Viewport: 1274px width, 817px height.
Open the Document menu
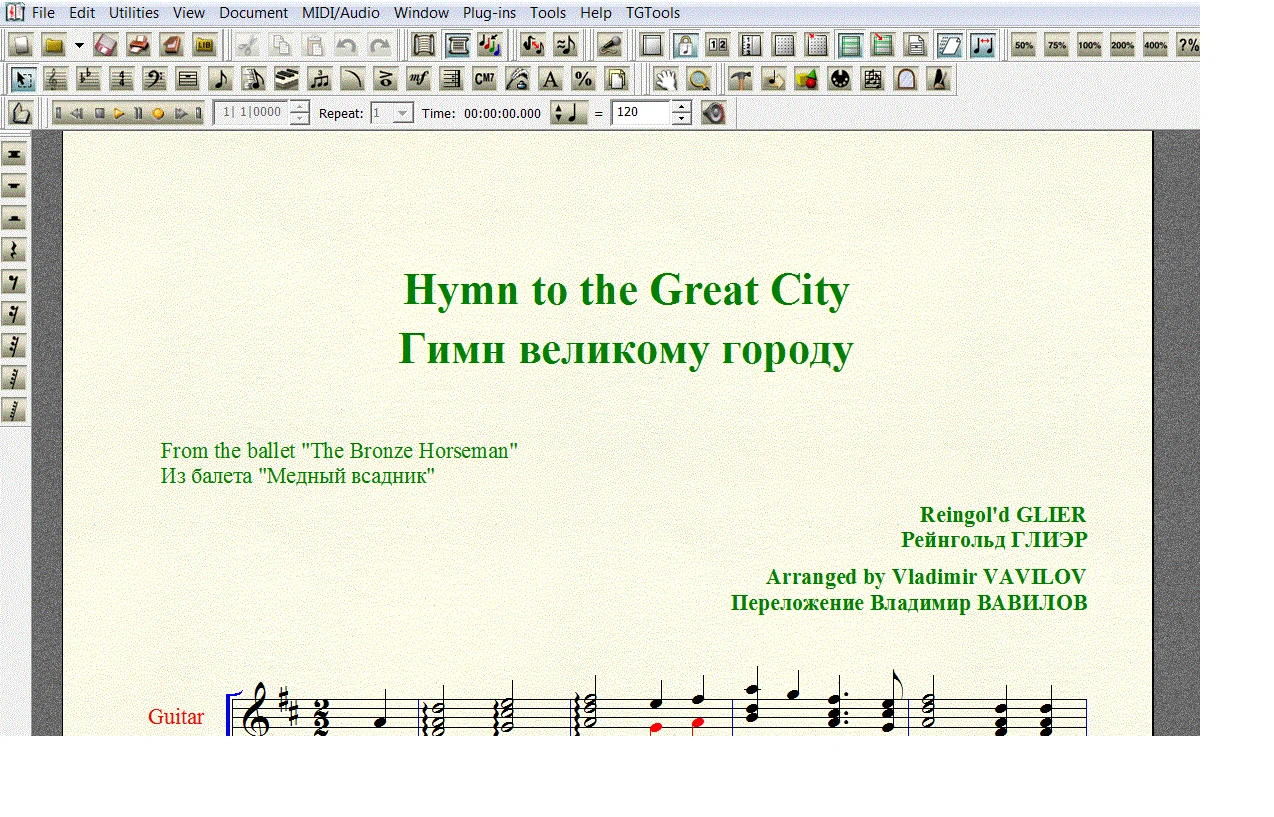(x=253, y=13)
